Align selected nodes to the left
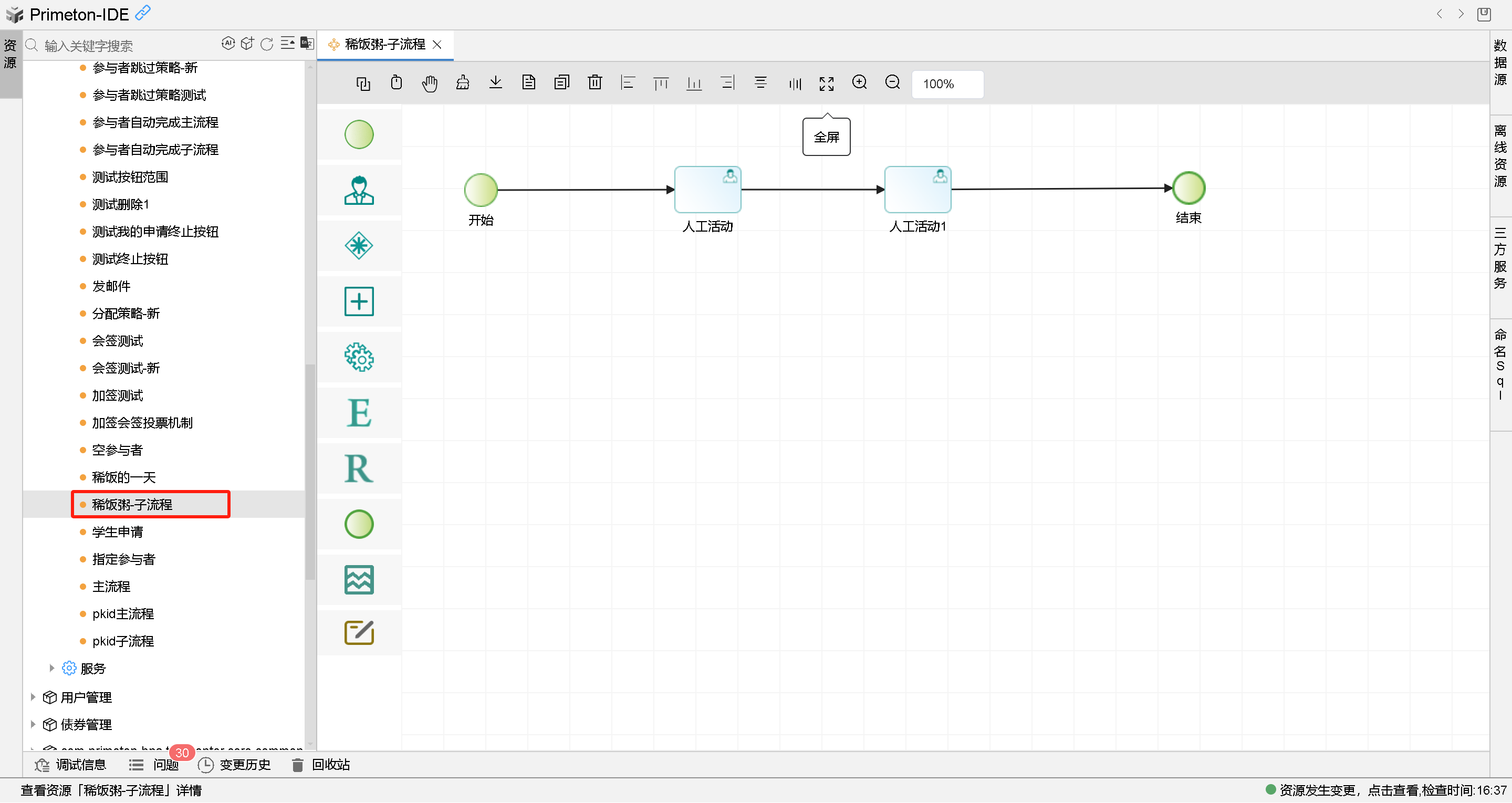Viewport: 1512px width, 803px height. point(628,83)
